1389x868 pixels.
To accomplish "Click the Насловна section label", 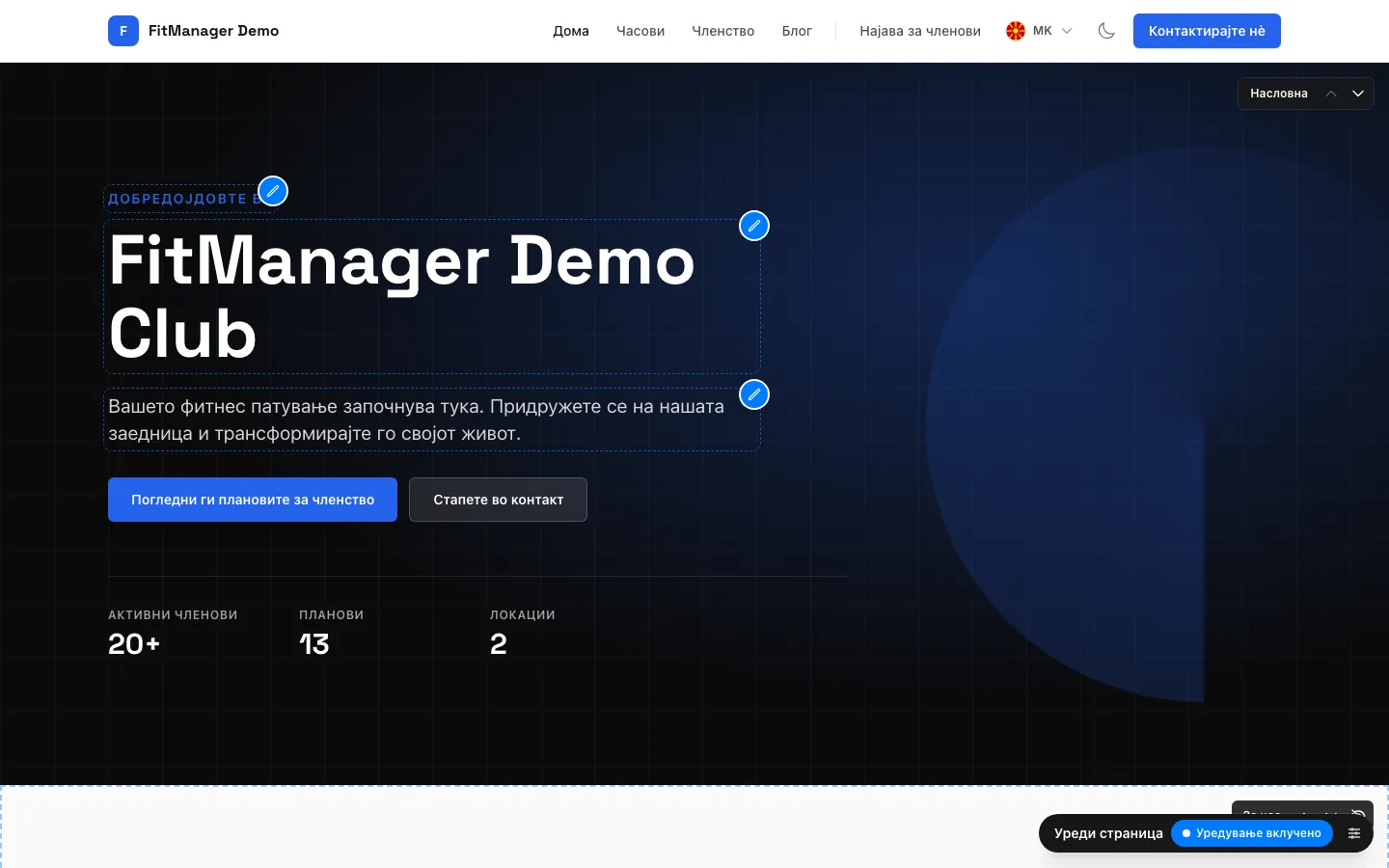I will coord(1279,94).
